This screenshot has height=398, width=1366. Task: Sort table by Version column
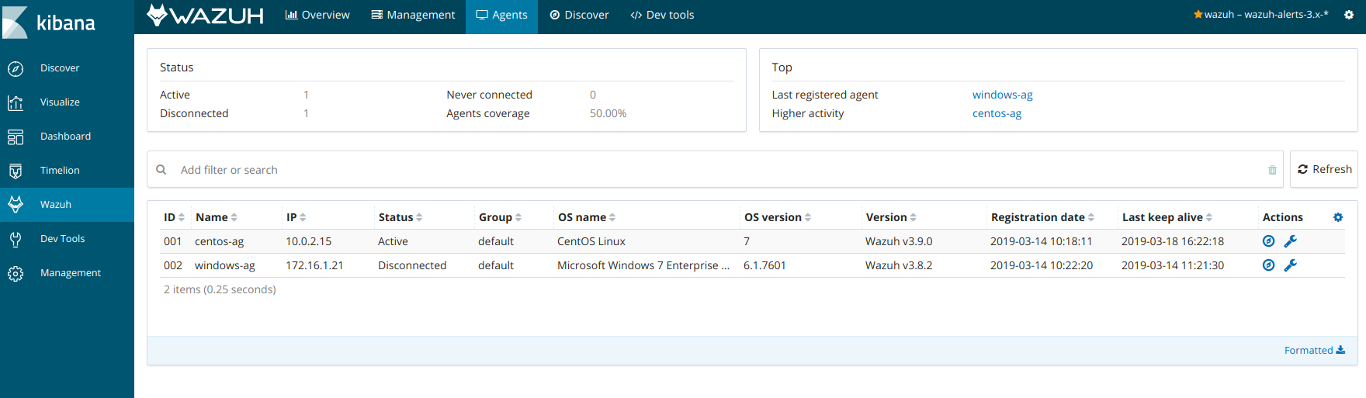coord(891,217)
